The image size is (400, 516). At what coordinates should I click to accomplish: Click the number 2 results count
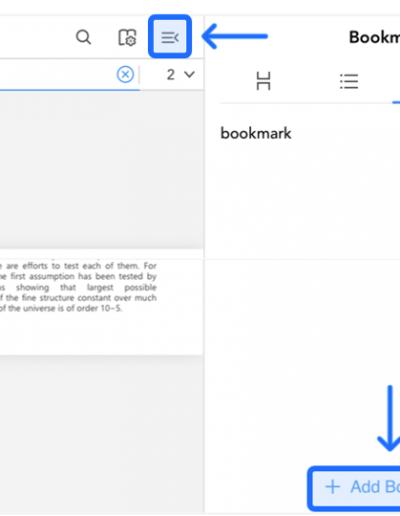click(171, 74)
